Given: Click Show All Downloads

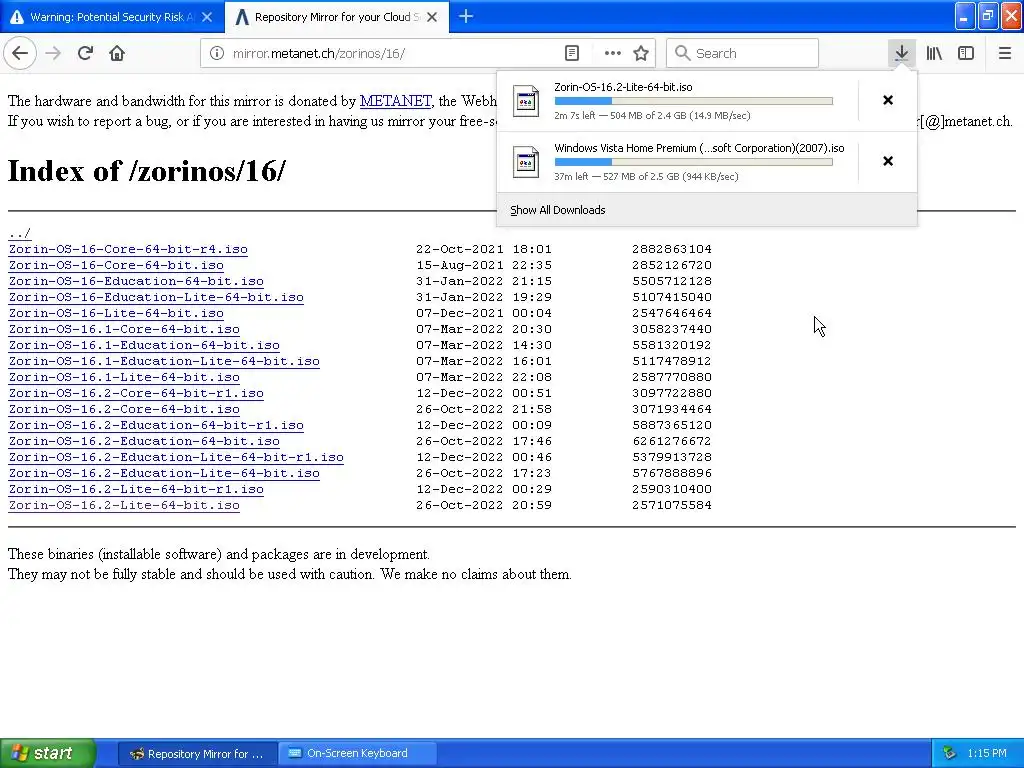Looking at the screenshot, I should tap(558, 210).
